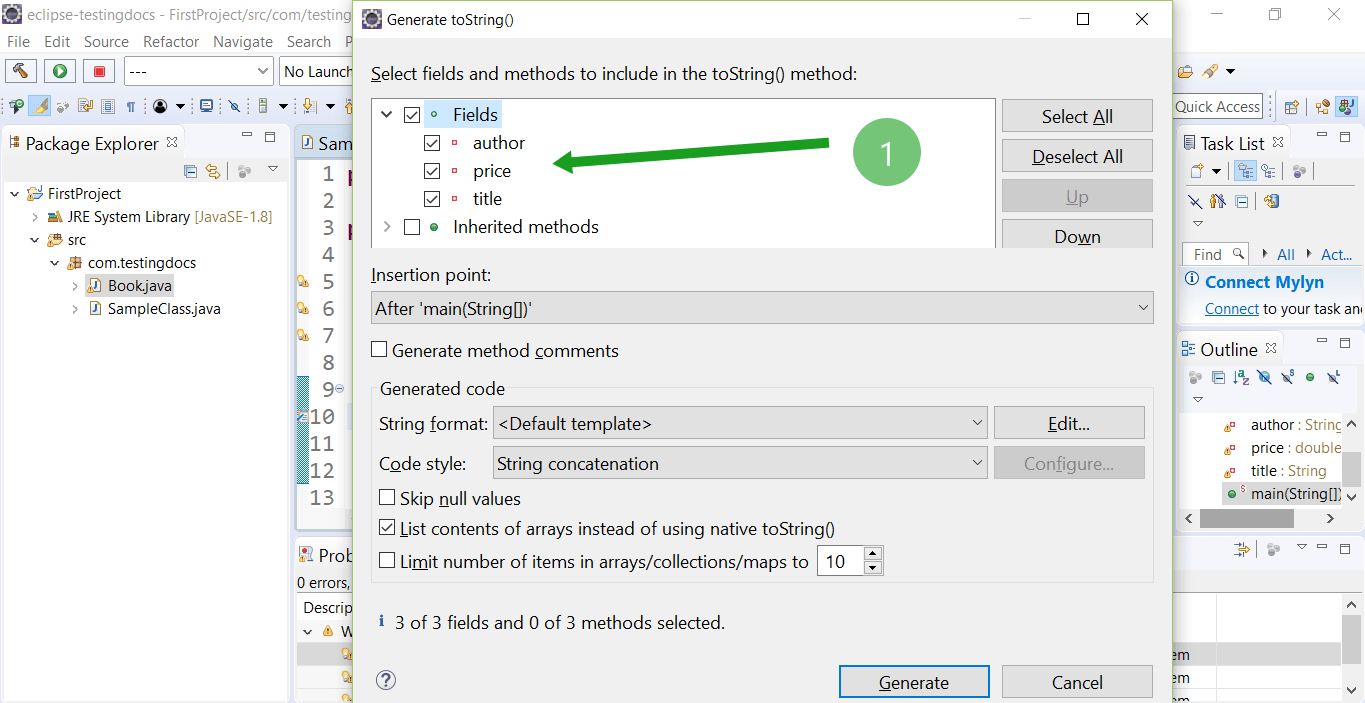Click the Build All hammer icon

coord(20,70)
